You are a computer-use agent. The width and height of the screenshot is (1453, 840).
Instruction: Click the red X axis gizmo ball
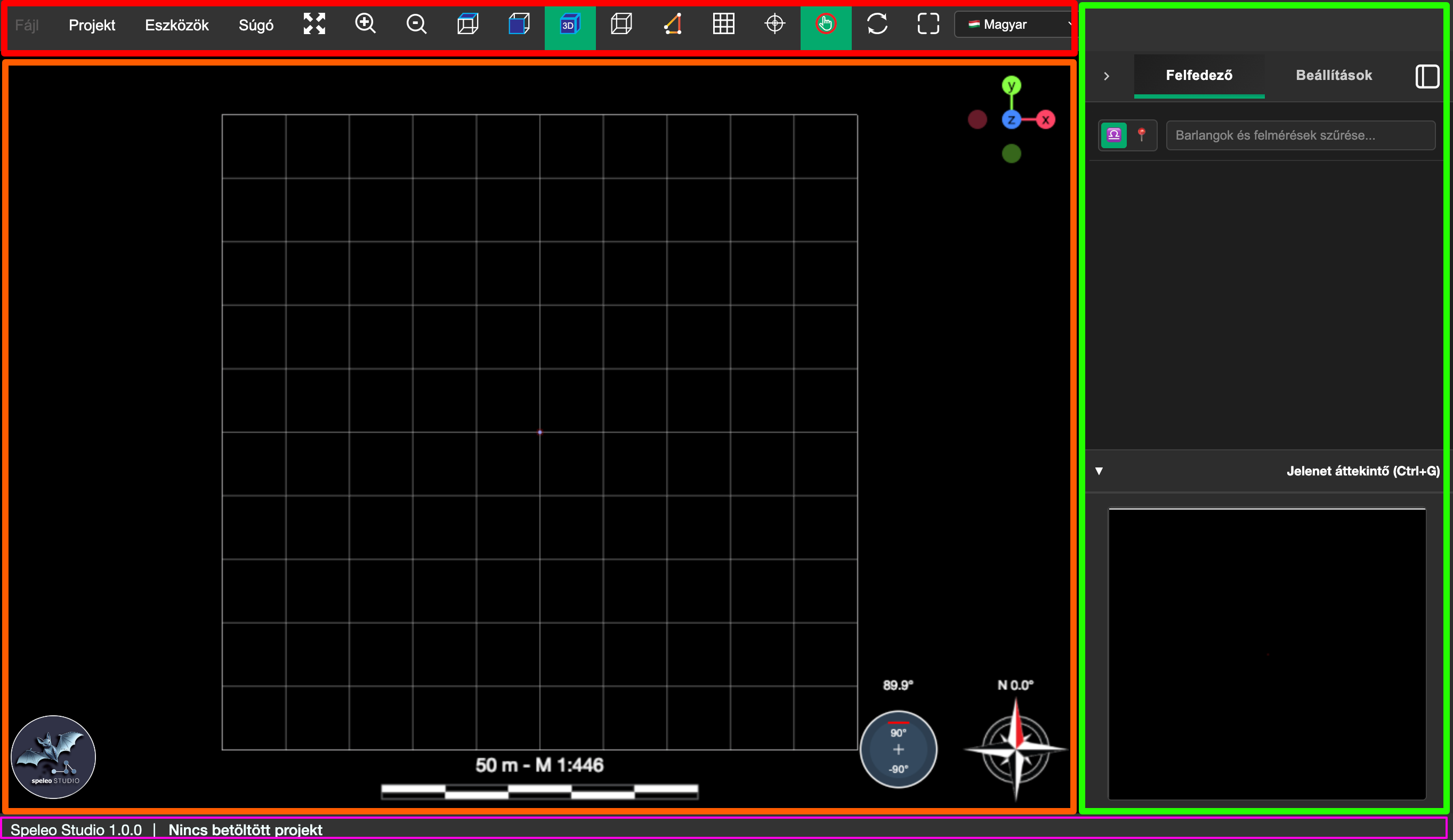coord(1045,120)
